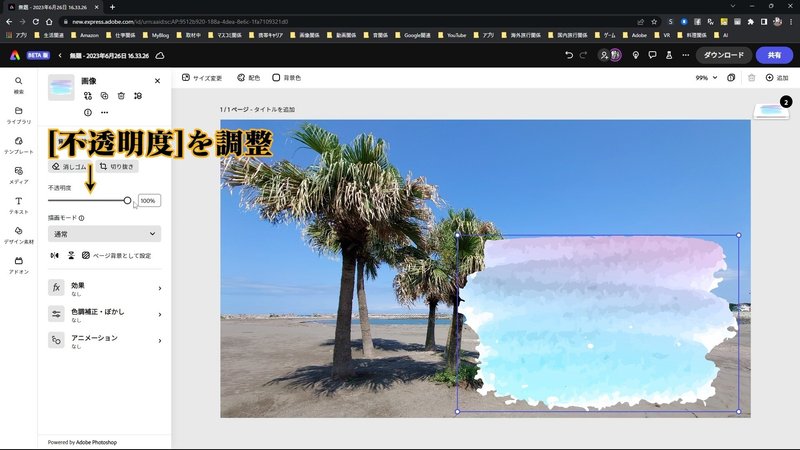Image resolution: width=800 pixels, height=450 pixels.
Task: Open the beaker experimental features icon
Action: pos(668,55)
